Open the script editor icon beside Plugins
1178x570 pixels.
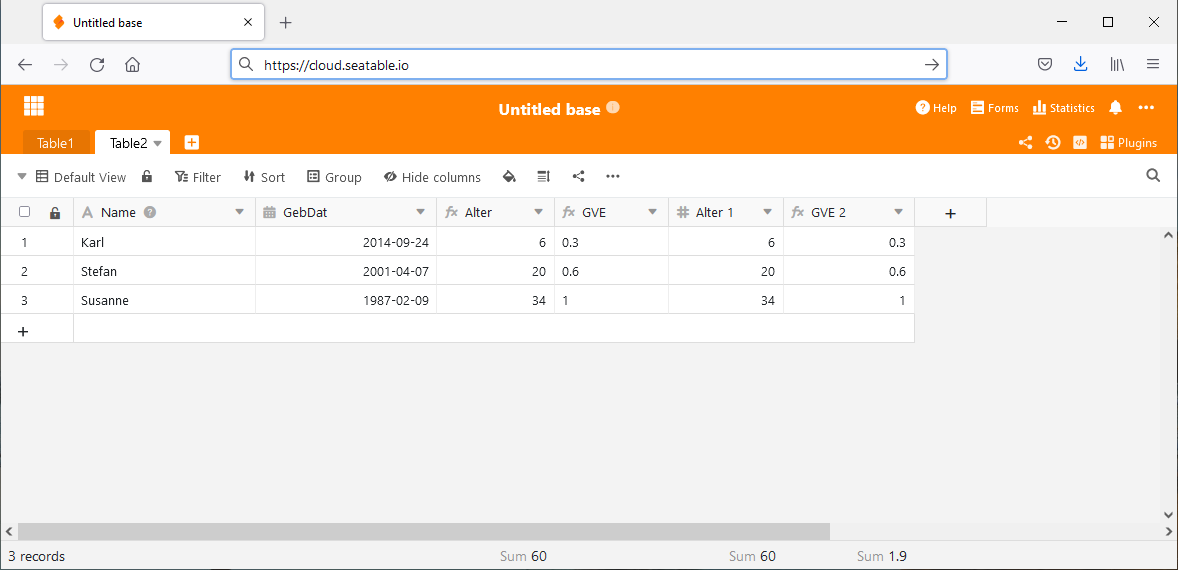(x=1080, y=143)
